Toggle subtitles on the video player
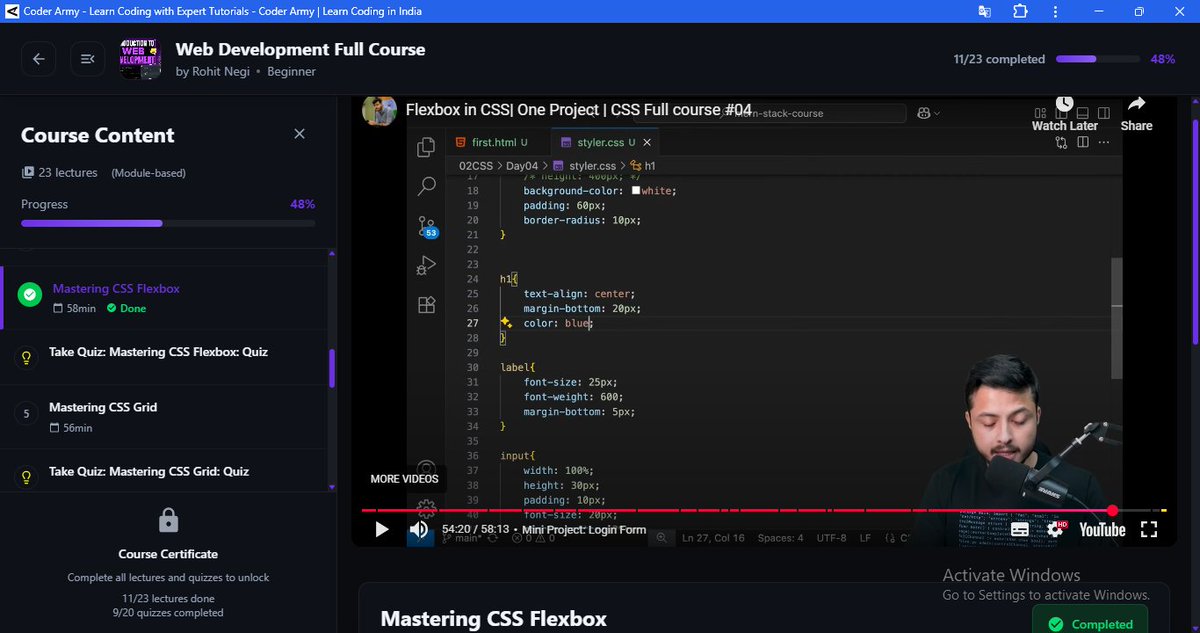 (x=1020, y=530)
